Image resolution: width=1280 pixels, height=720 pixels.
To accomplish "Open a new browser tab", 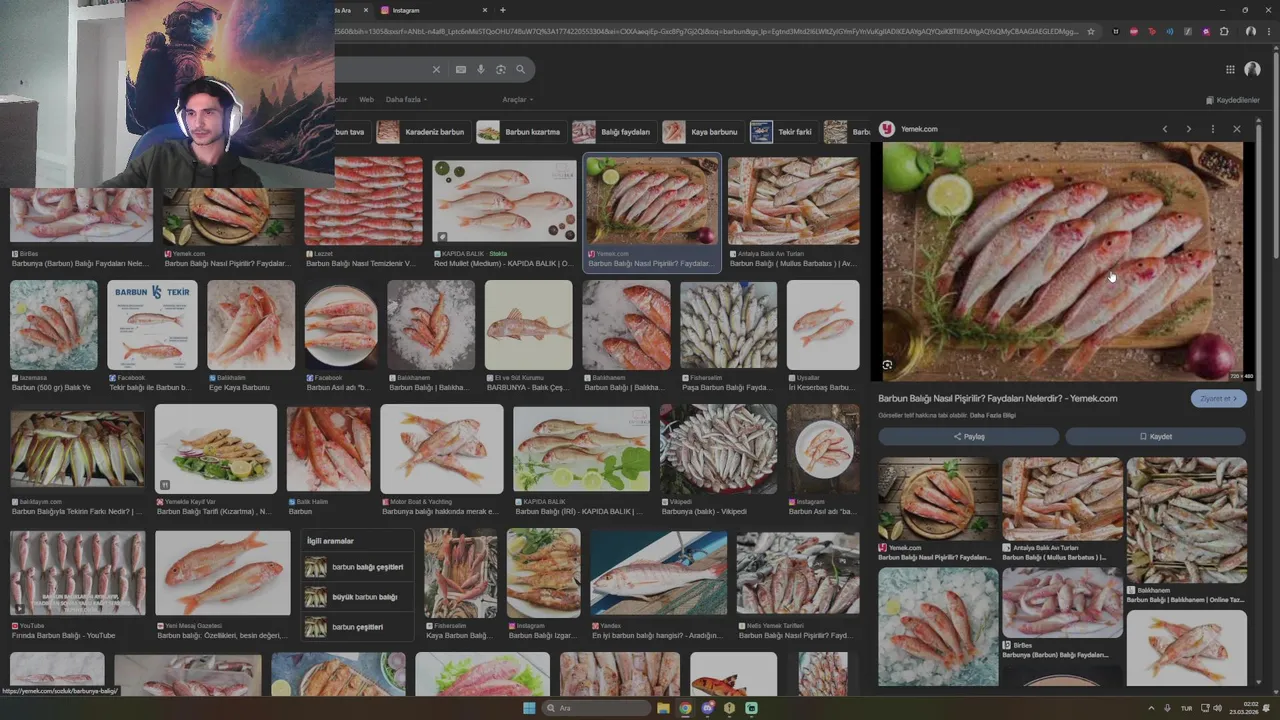I will 502,10.
